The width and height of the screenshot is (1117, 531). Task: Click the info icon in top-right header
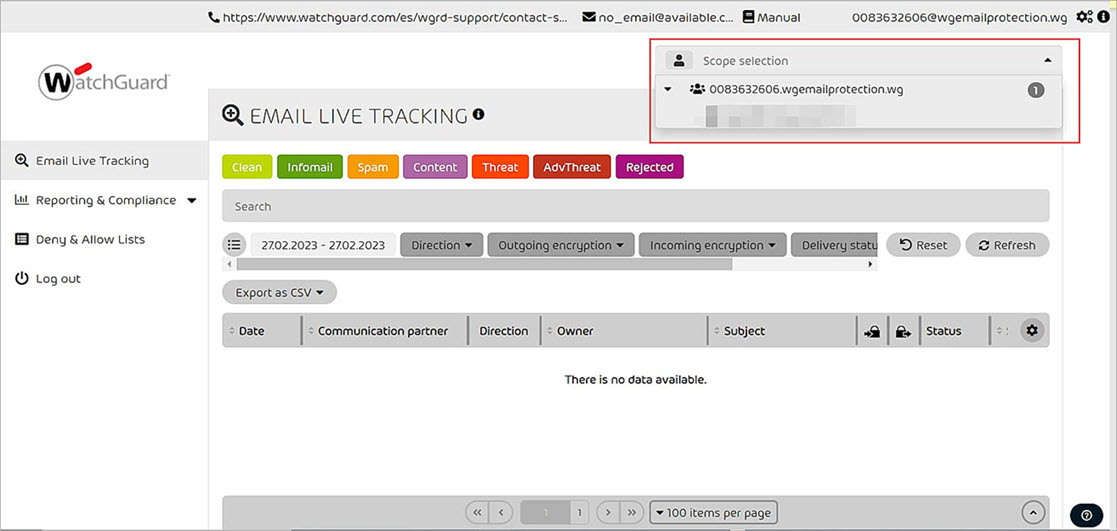1103,17
